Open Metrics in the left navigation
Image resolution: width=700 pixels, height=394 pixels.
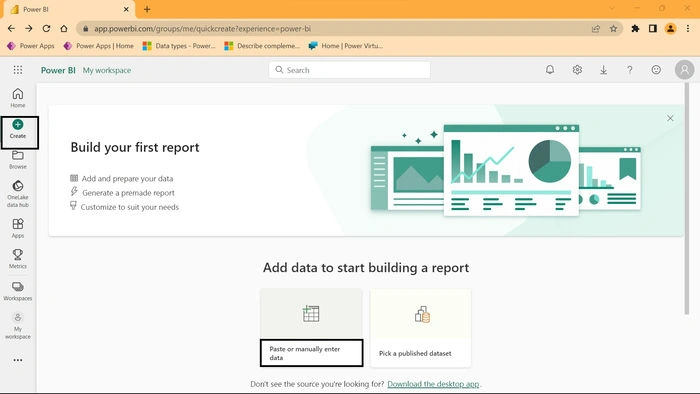[x=18, y=259]
